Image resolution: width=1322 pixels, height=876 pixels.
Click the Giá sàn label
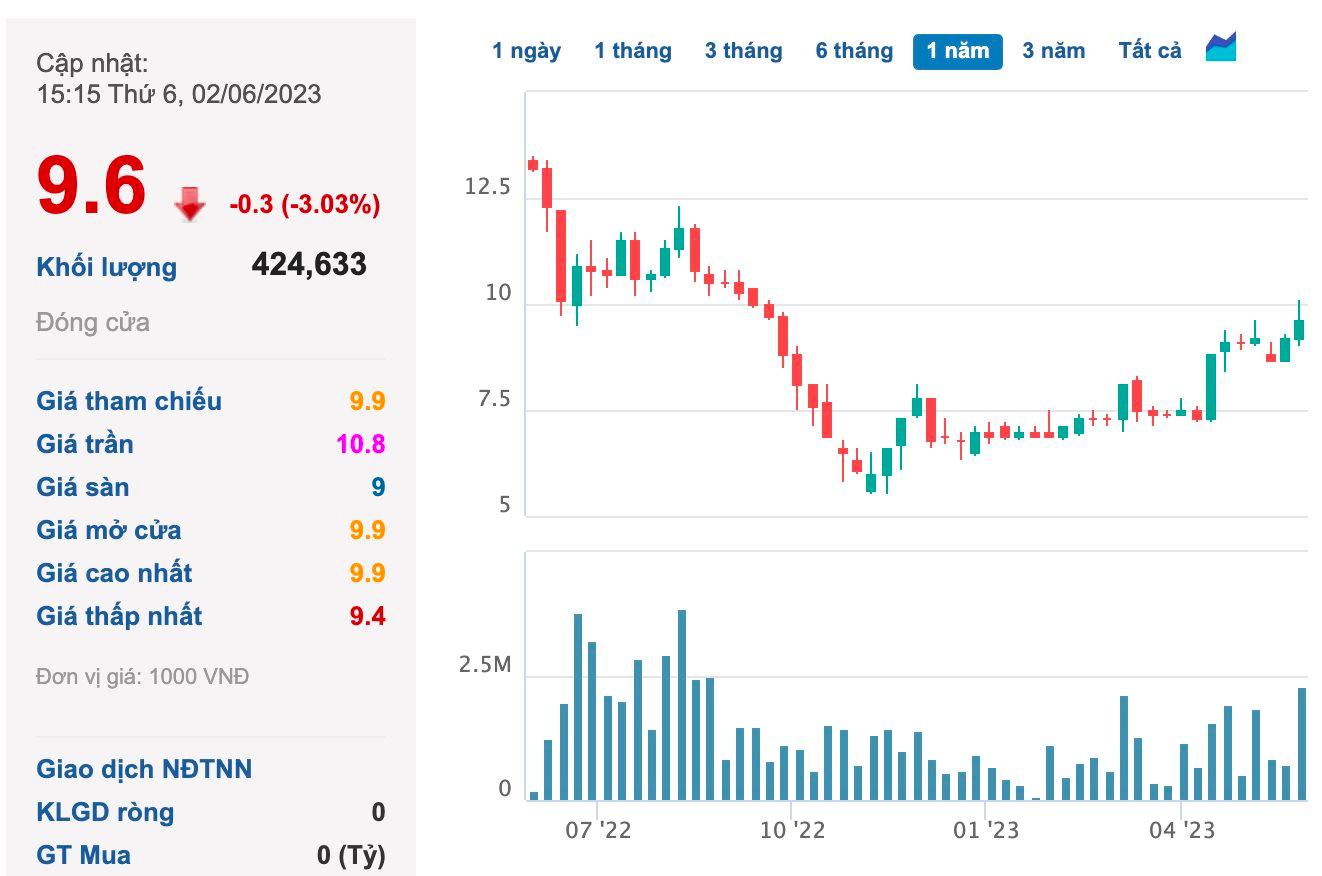[83, 487]
